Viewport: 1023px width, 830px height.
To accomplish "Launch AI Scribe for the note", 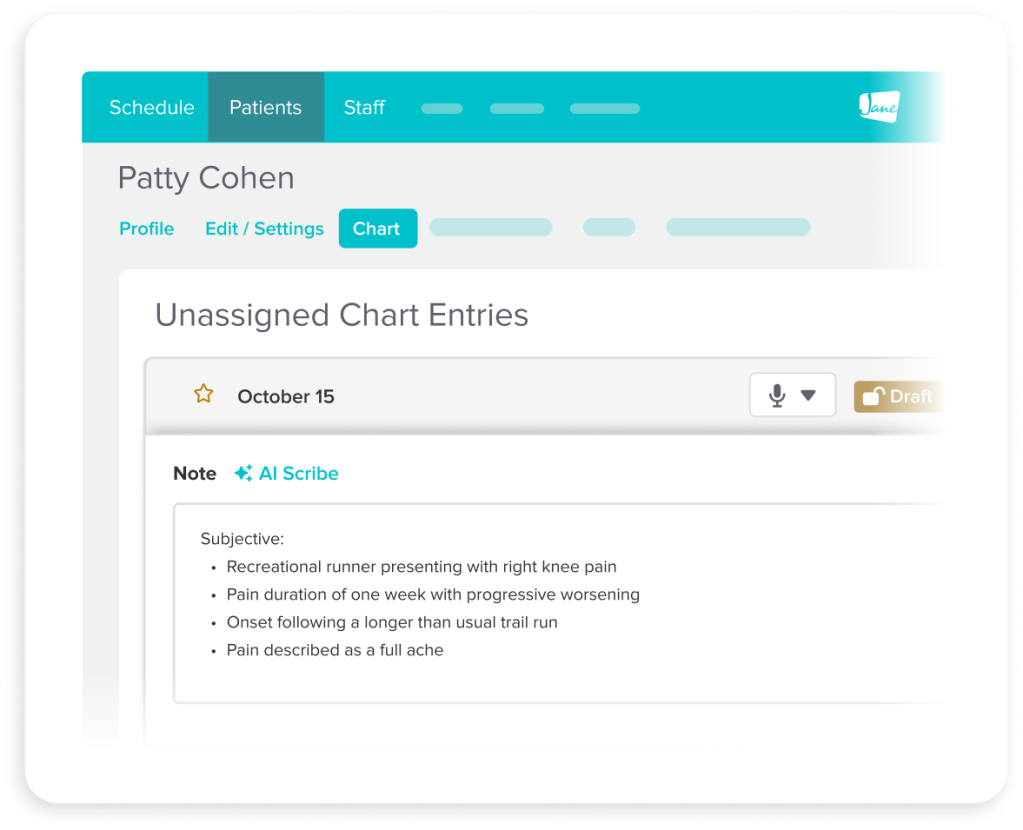I will [286, 473].
